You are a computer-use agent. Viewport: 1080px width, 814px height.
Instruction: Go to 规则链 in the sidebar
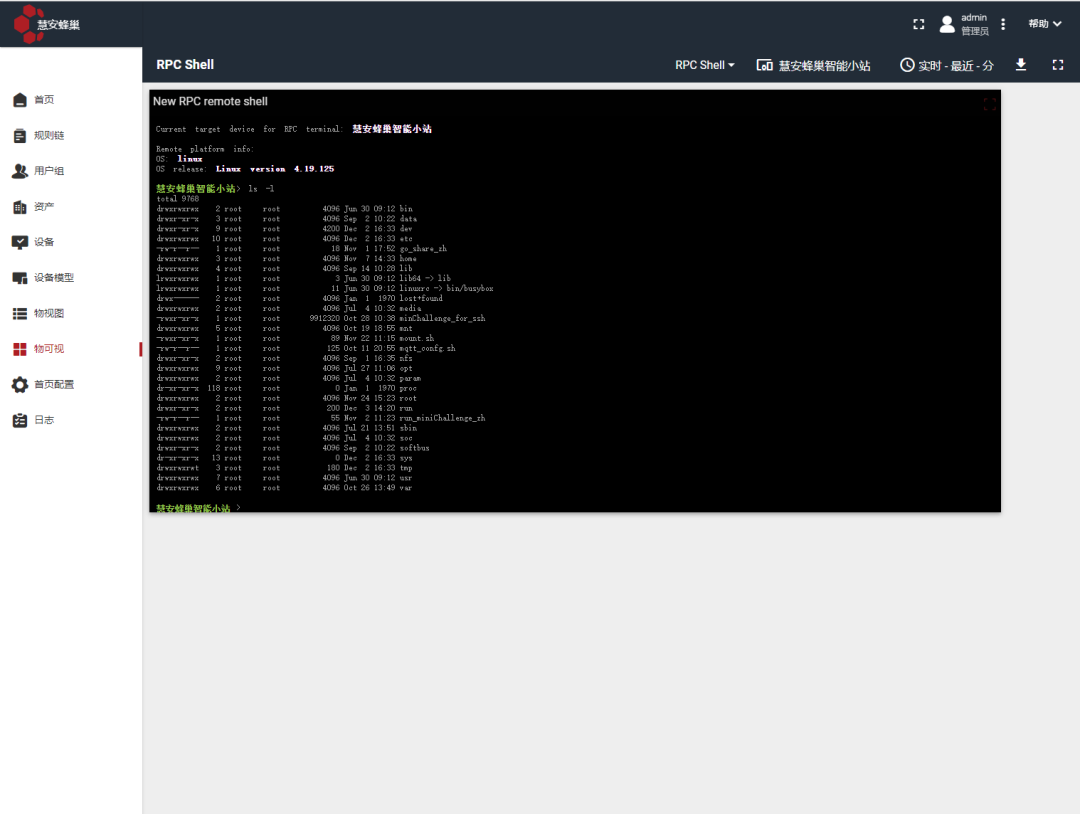coord(48,136)
